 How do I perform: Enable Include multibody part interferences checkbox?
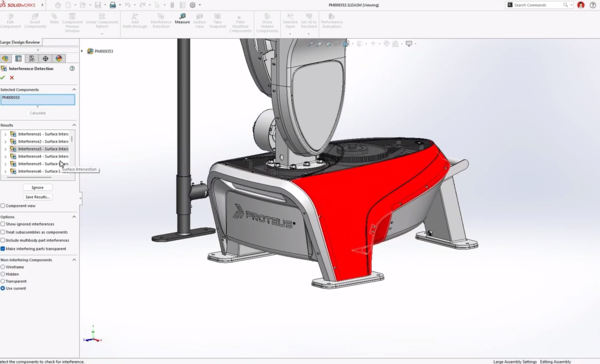point(3,240)
